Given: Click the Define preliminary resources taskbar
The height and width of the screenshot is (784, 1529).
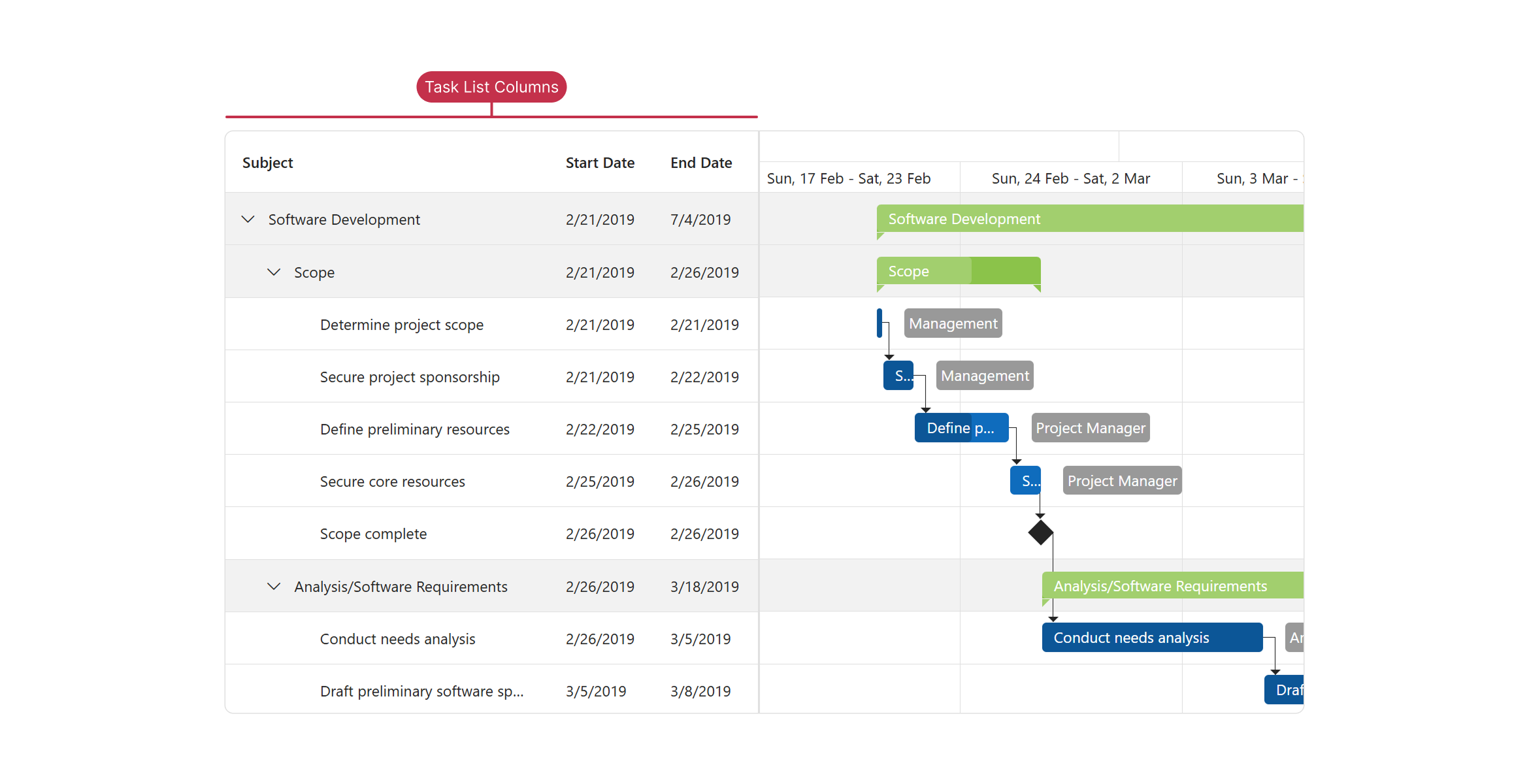Looking at the screenshot, I should tap(961, 428).
